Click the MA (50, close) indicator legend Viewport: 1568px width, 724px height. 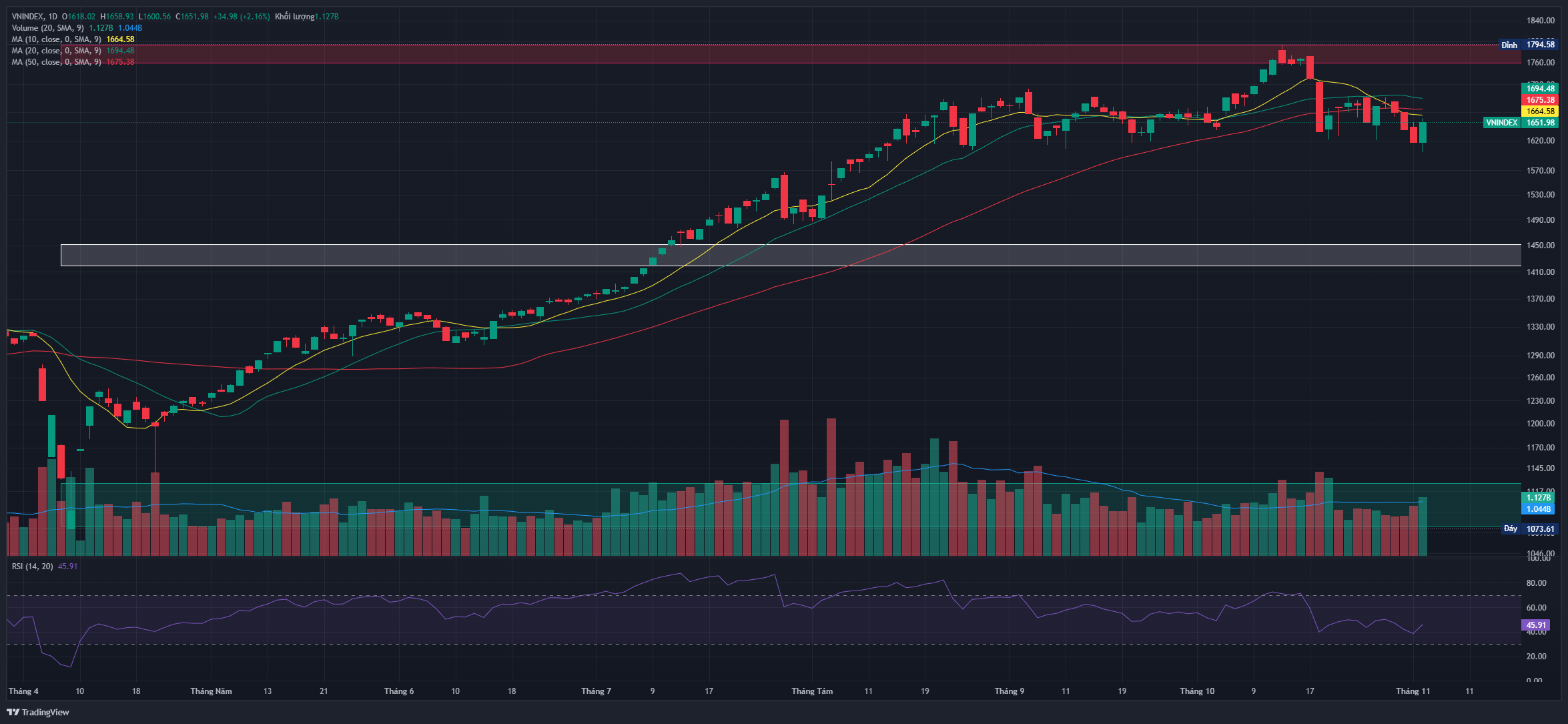[56, 62]
